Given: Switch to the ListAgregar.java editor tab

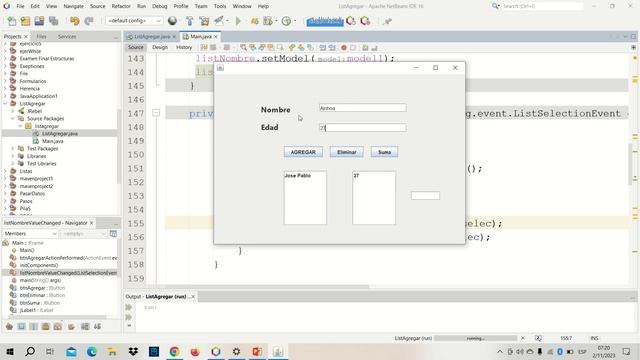Looking at the screenshot, I should tap(152, 37).
